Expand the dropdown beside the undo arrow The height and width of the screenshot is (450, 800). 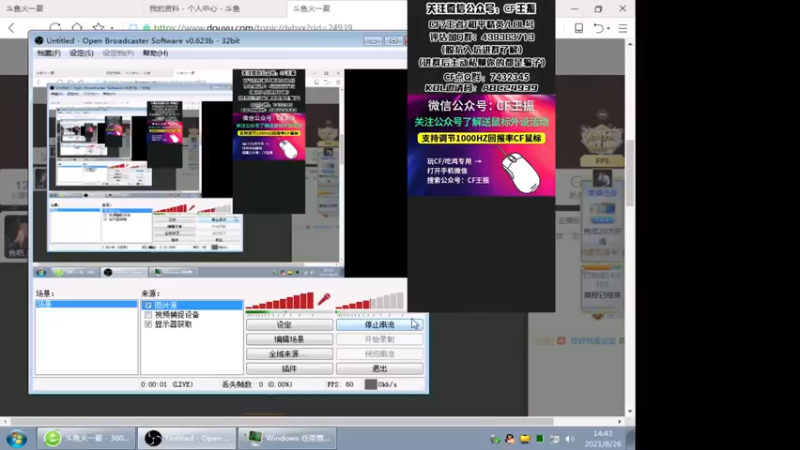608,29
